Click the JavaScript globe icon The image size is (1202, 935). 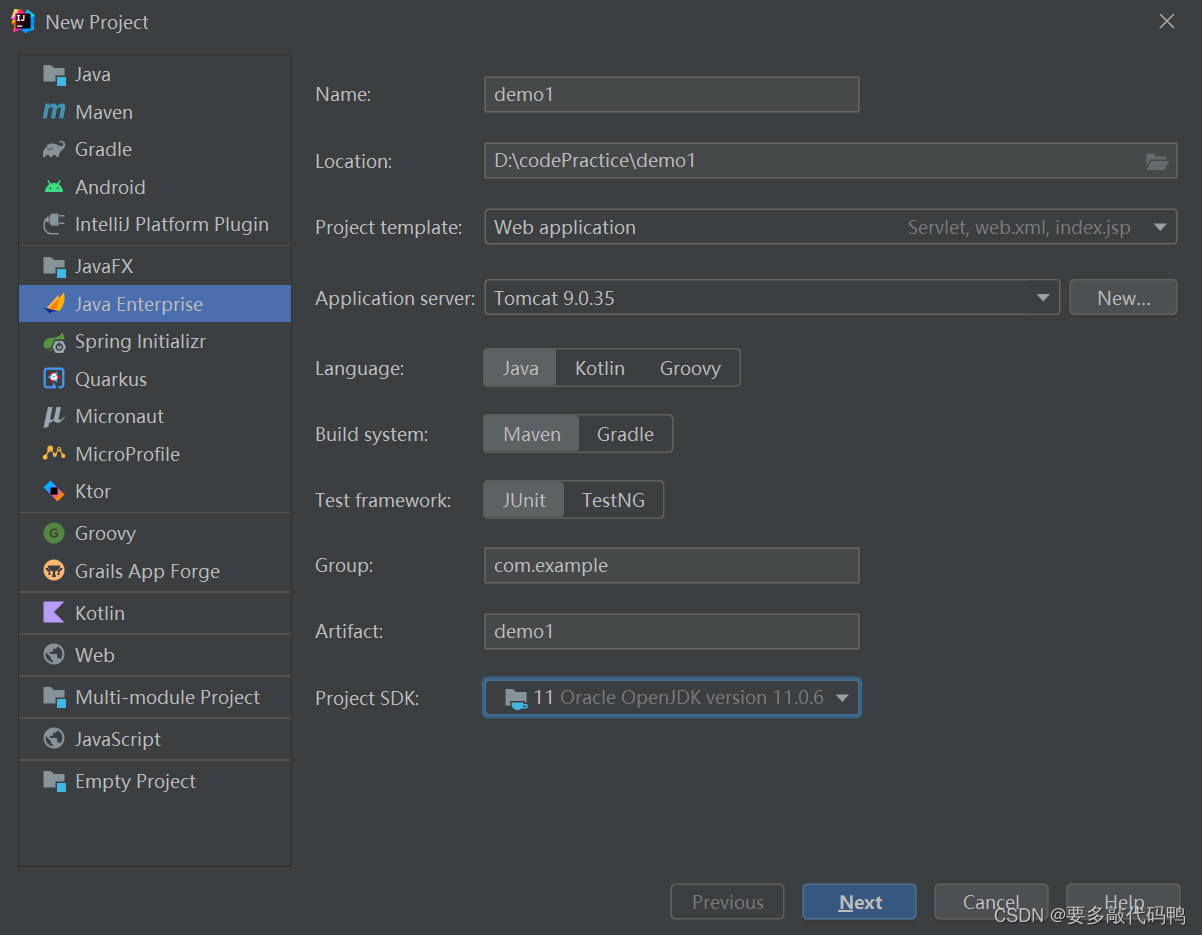tap(54, 739)
